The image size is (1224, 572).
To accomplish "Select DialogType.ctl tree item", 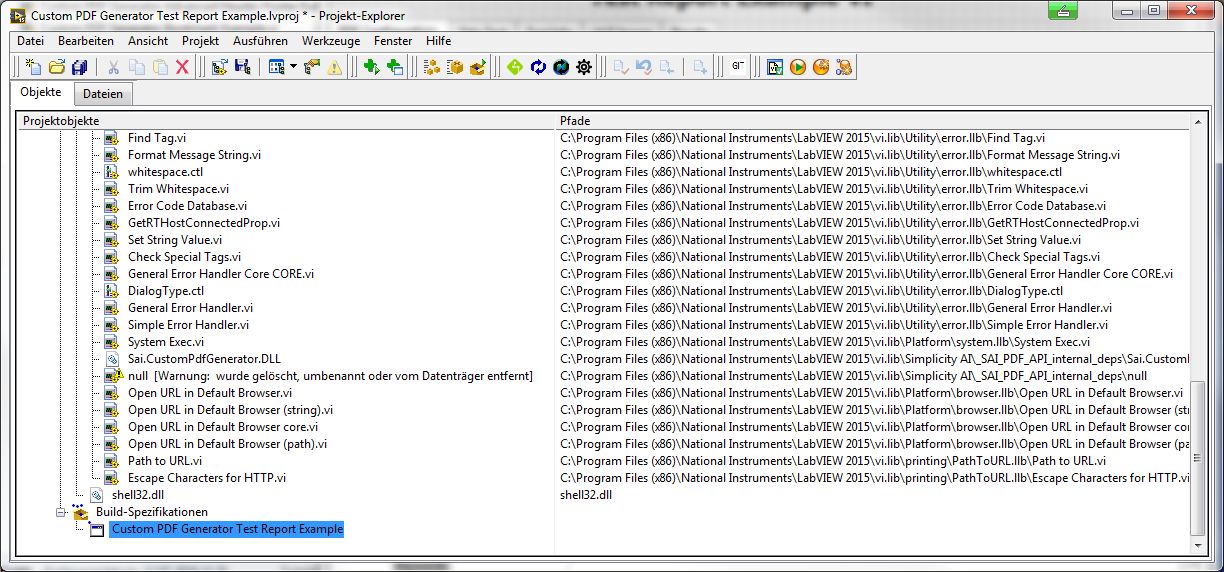I will pos(166,291).
